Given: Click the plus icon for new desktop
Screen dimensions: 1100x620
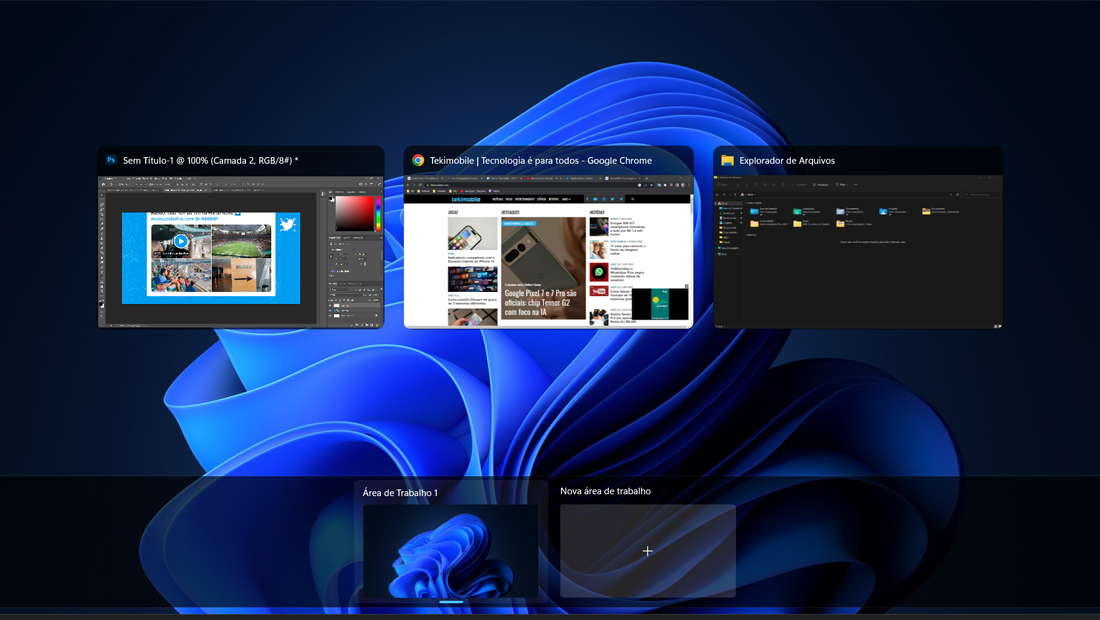Looking at the screenshot, I should click(648, 551).
